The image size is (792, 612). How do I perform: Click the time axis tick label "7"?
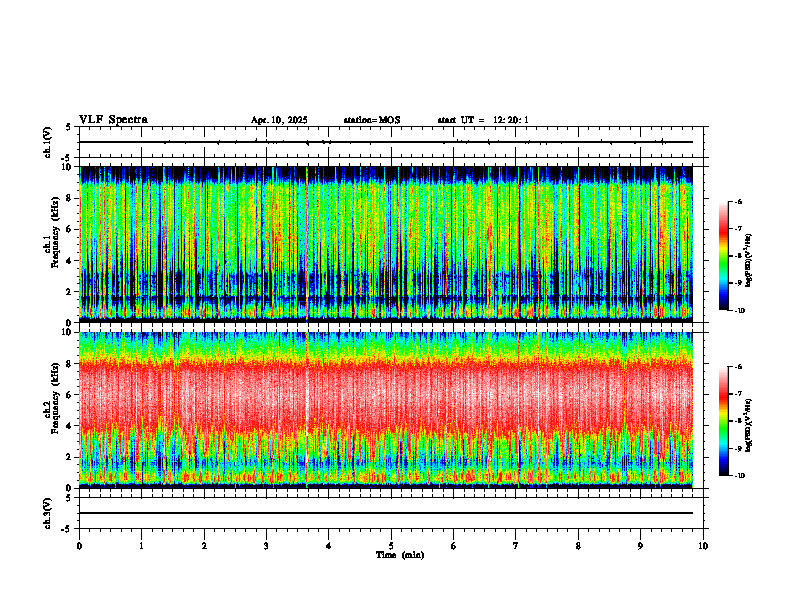tap(516, 546)
